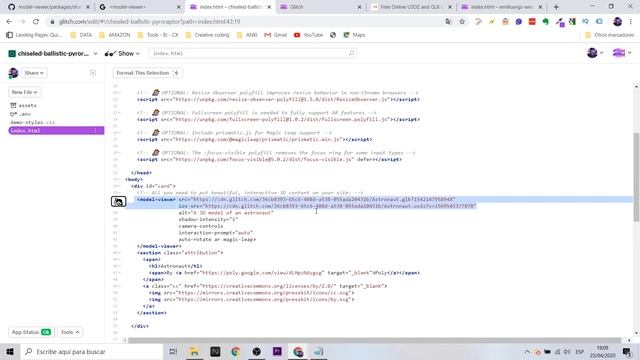Switch to Free Online USDZ and GLB tab
Image resolution: width=640 pixels, height=360 pixels.
click(x=411, y=7)
